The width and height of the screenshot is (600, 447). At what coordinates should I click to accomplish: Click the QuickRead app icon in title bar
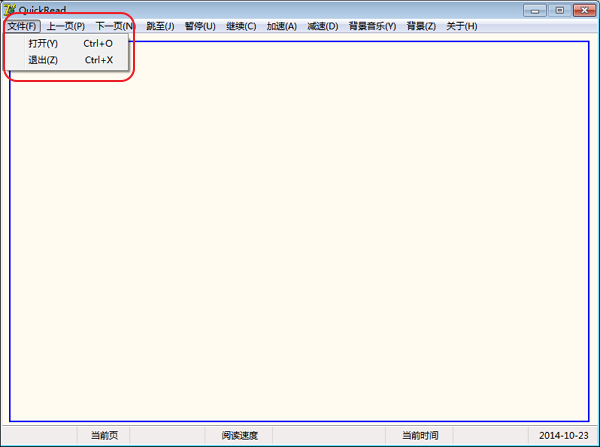click(x=9, y=8)
